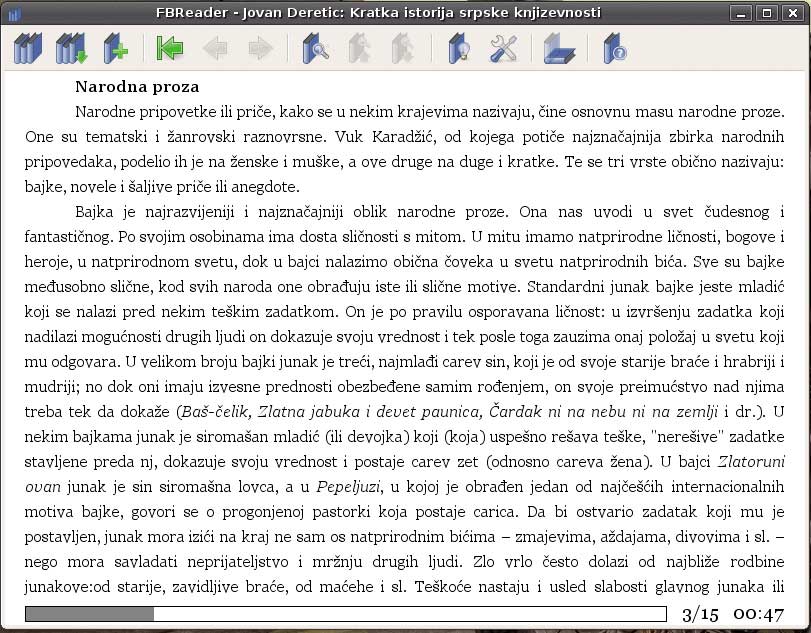811x633 pixels.
Task: Click the FBReader app icon in title bar
Action: 14,13
